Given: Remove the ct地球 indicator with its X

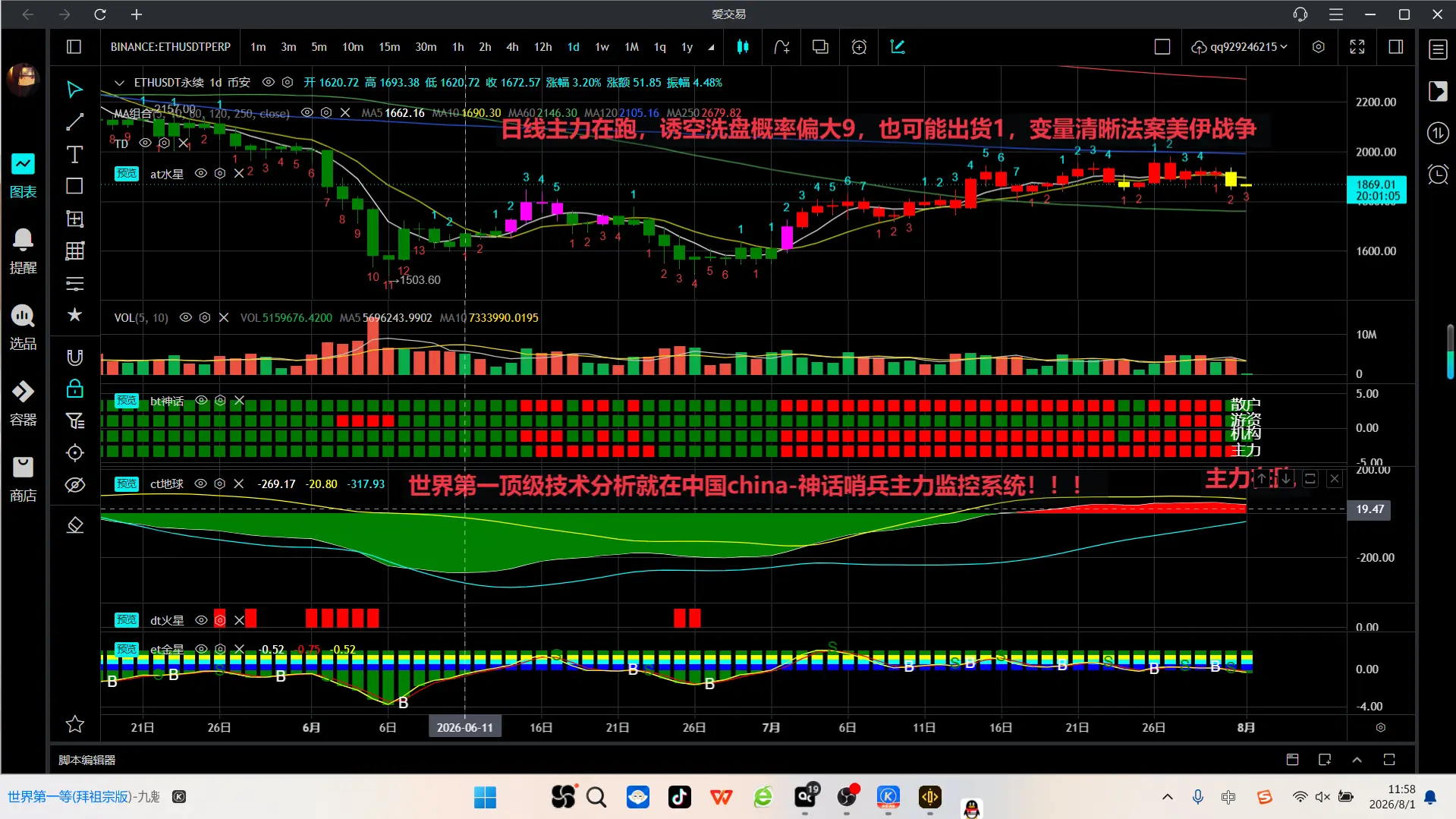Looking at the screenshot, I should point(239,484).
